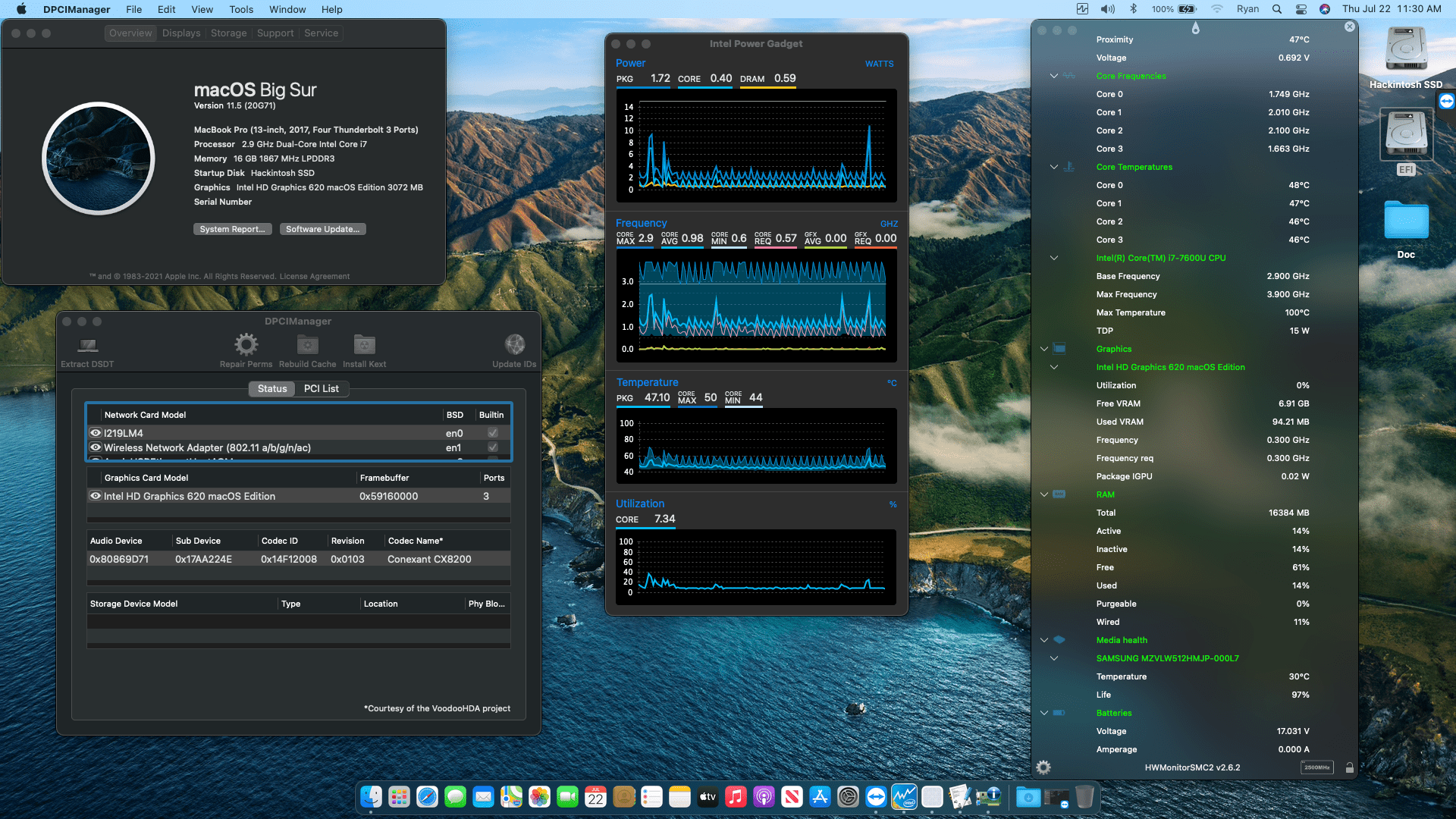The width and height of the screenshot is (1456, 819).
Task: Click TeamViewer icon in the Dock
Action: click(x=876, y=796)
